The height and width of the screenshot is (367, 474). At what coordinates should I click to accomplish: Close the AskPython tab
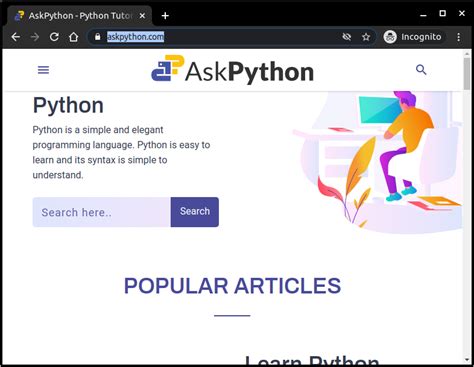click(x=142, y=16)
